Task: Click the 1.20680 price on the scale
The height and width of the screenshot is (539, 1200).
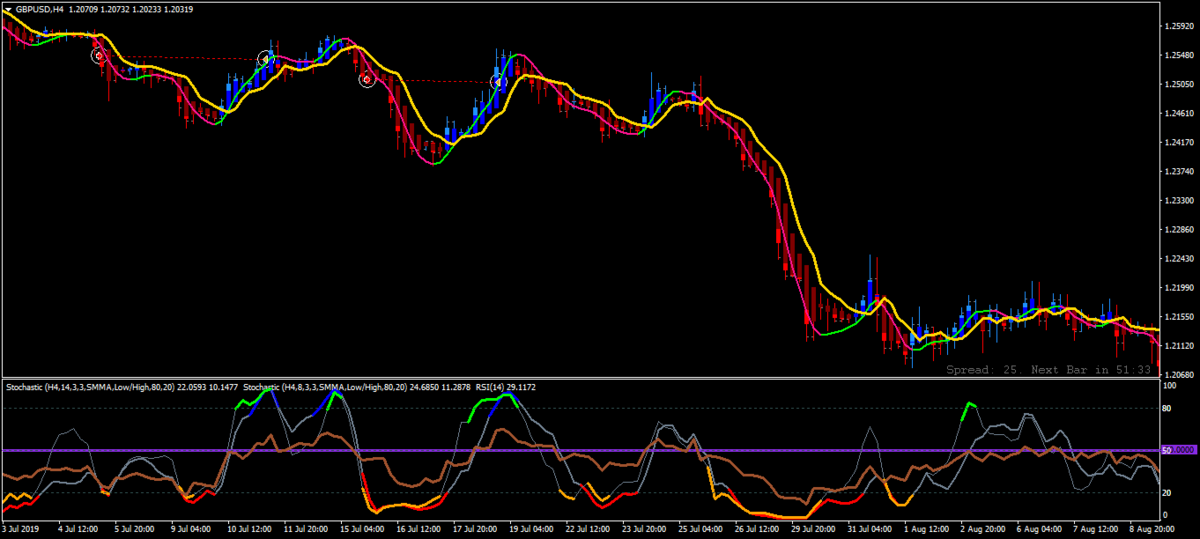Action: (x=1180, y=373)
